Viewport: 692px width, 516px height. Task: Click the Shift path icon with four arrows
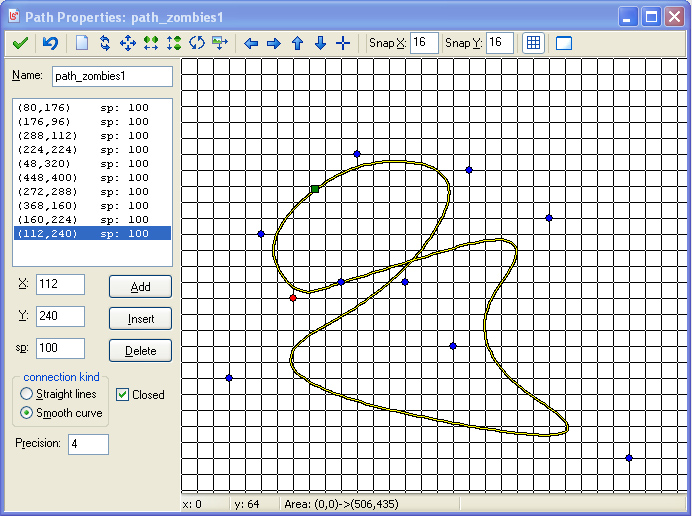pyautogui.click(x=128, y=43)
